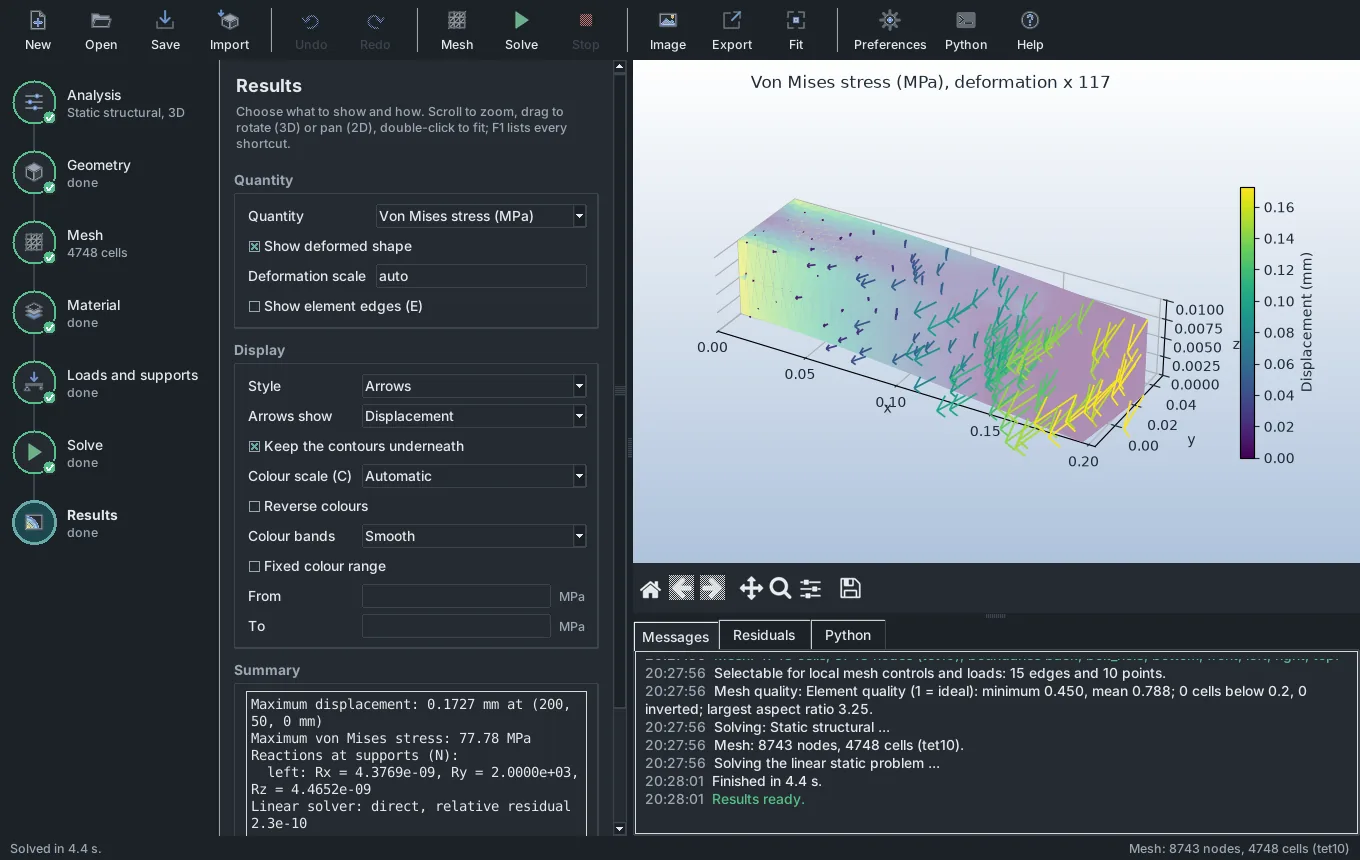Go to the next plot view arrow
Image resolution: width=1360 pixels, height=860 pixels.
(712, 589)
